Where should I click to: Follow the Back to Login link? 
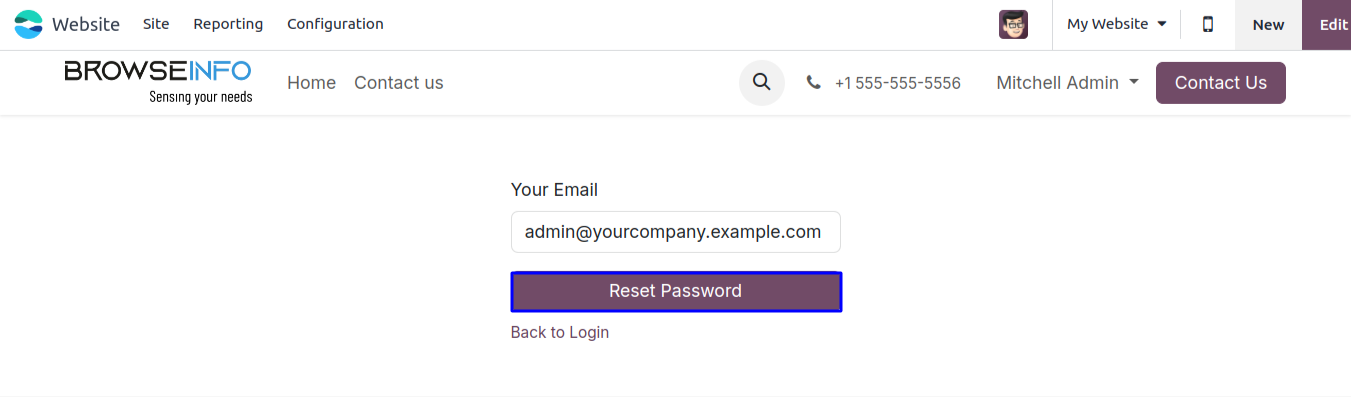pyautogui.click(x=560, y=332)
